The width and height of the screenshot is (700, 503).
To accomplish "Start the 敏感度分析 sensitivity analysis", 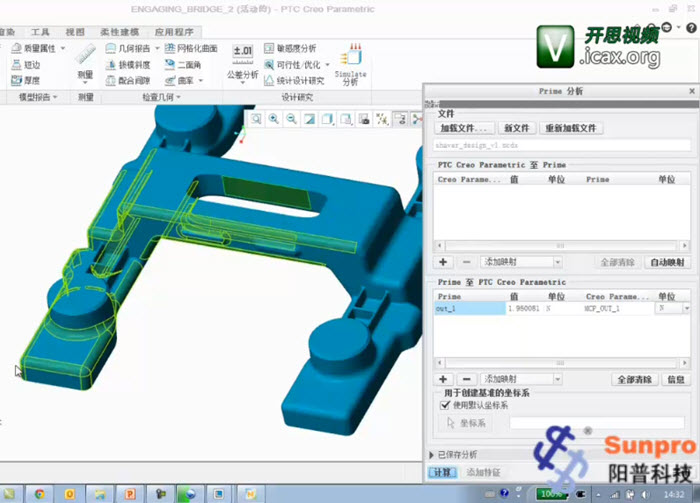I will coord(290,48).
